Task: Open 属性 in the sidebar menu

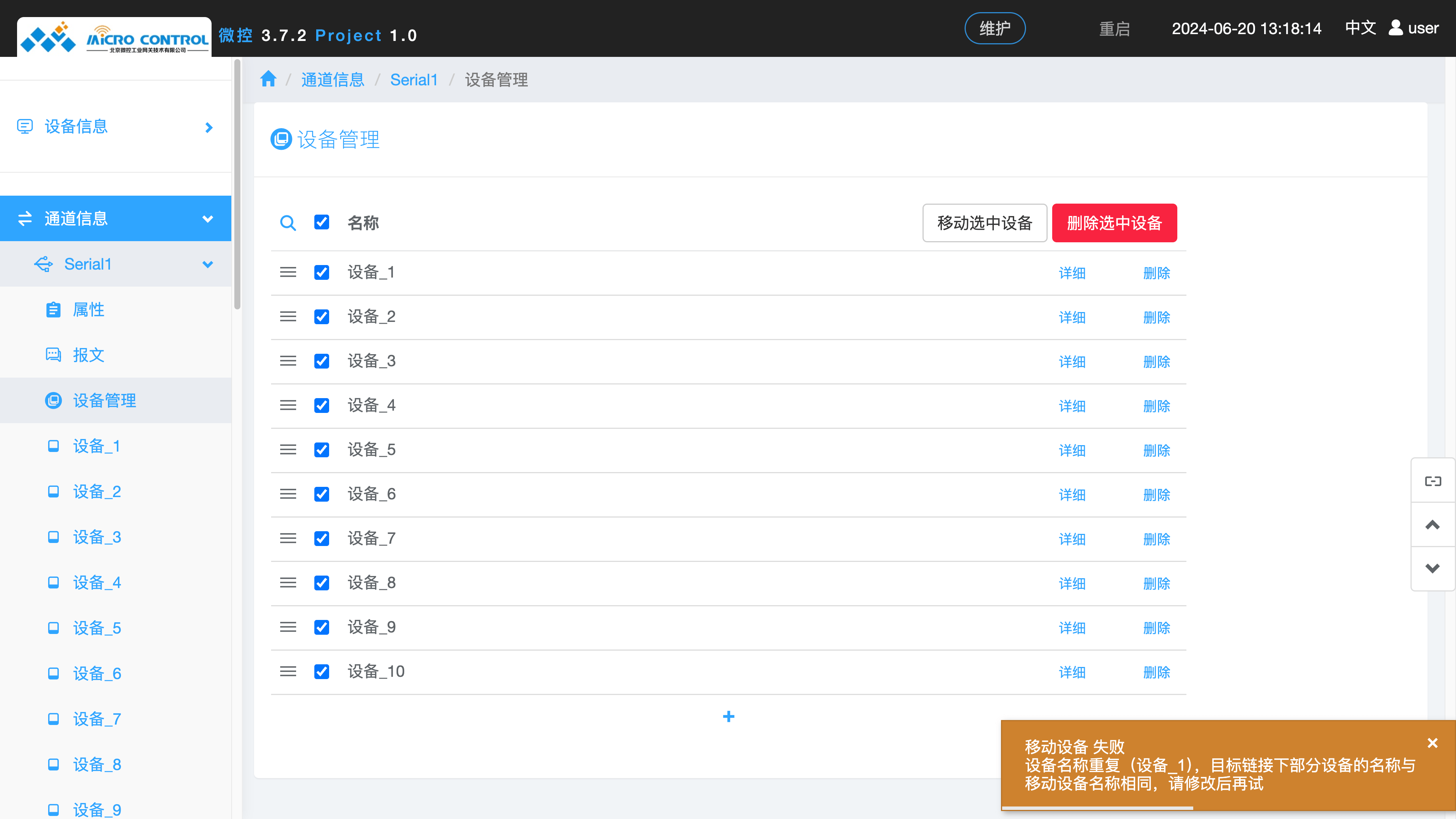Action: point(89,310)
